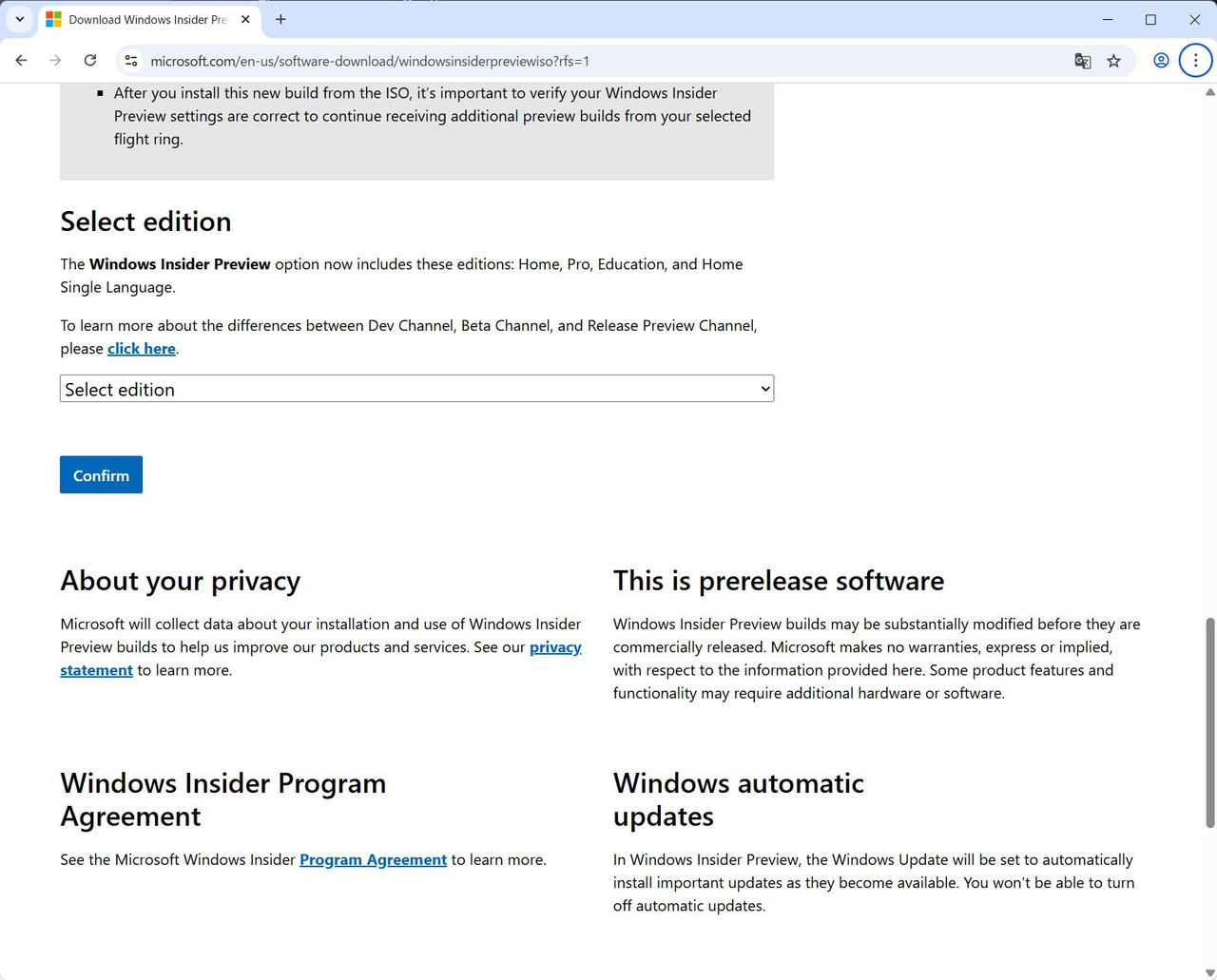Click the translate page icon
Screen dimensions: 1217x980
(x=1082, y=61)
